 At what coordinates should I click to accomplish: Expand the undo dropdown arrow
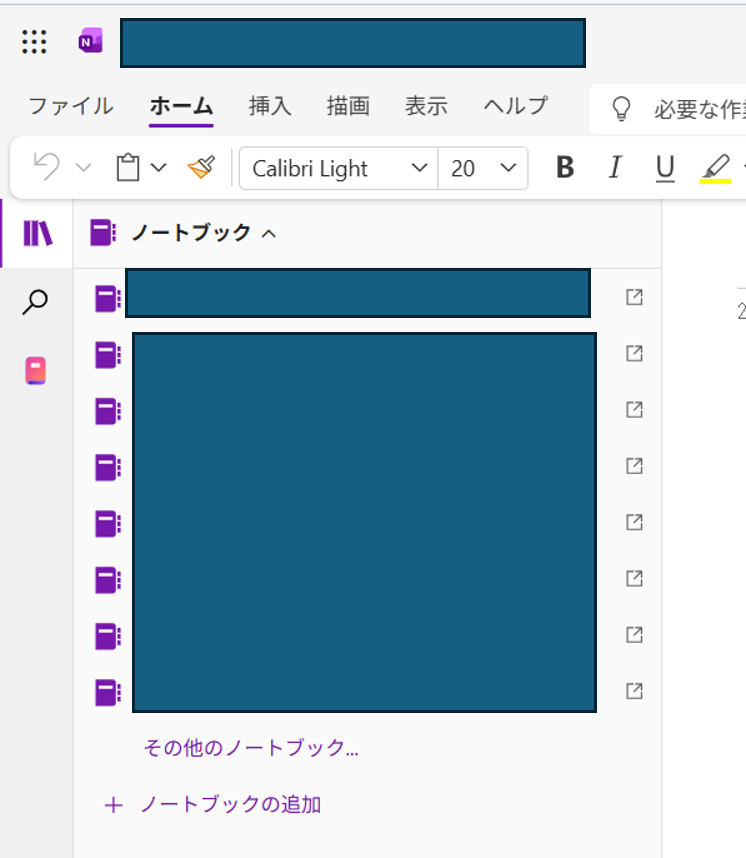[83, 167]
